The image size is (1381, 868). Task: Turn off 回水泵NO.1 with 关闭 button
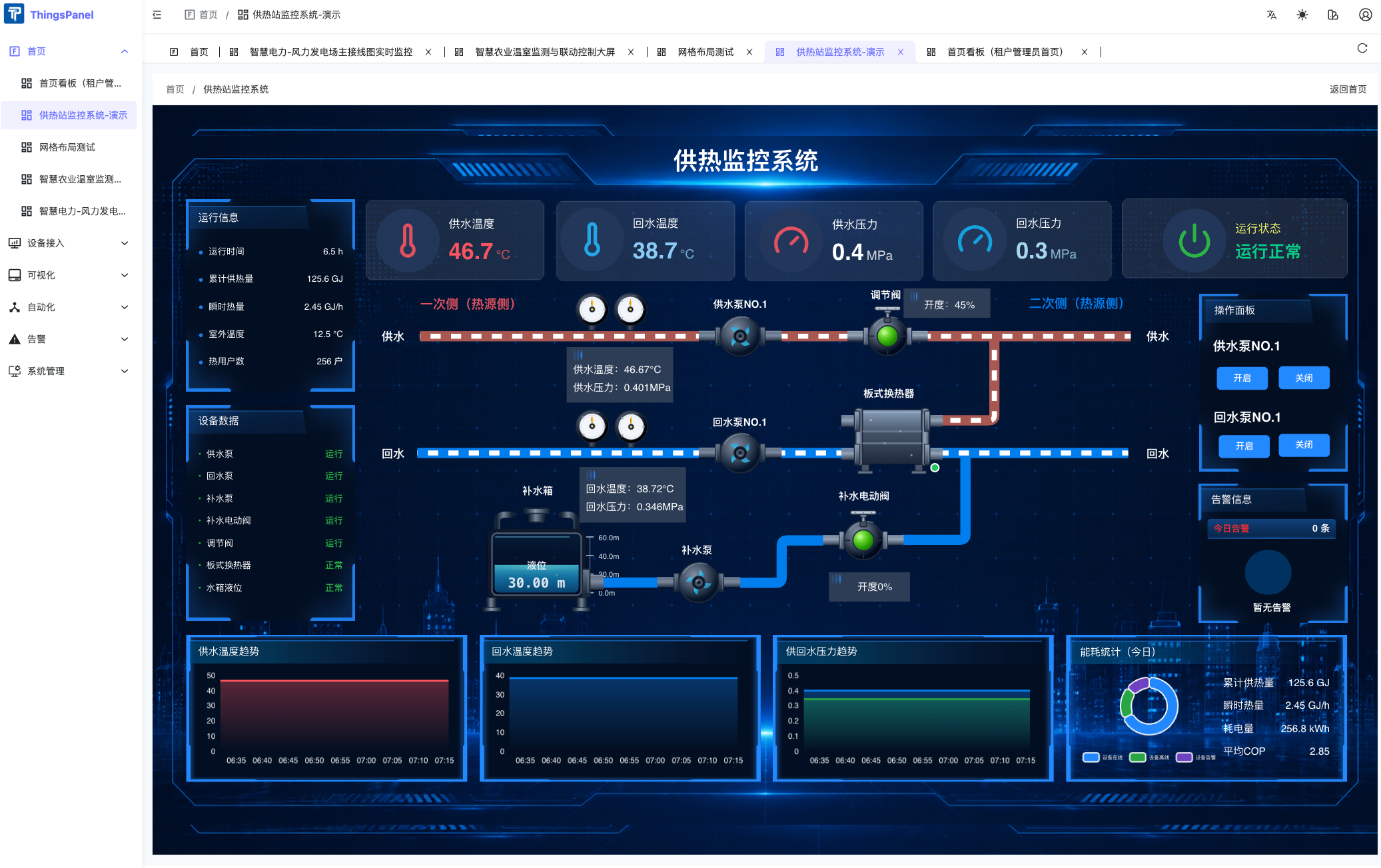1304,444
